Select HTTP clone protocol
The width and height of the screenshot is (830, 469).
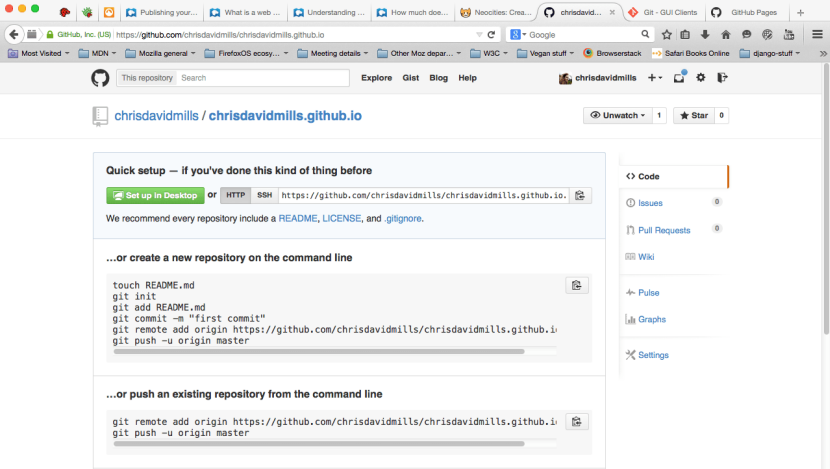[235, 195]
